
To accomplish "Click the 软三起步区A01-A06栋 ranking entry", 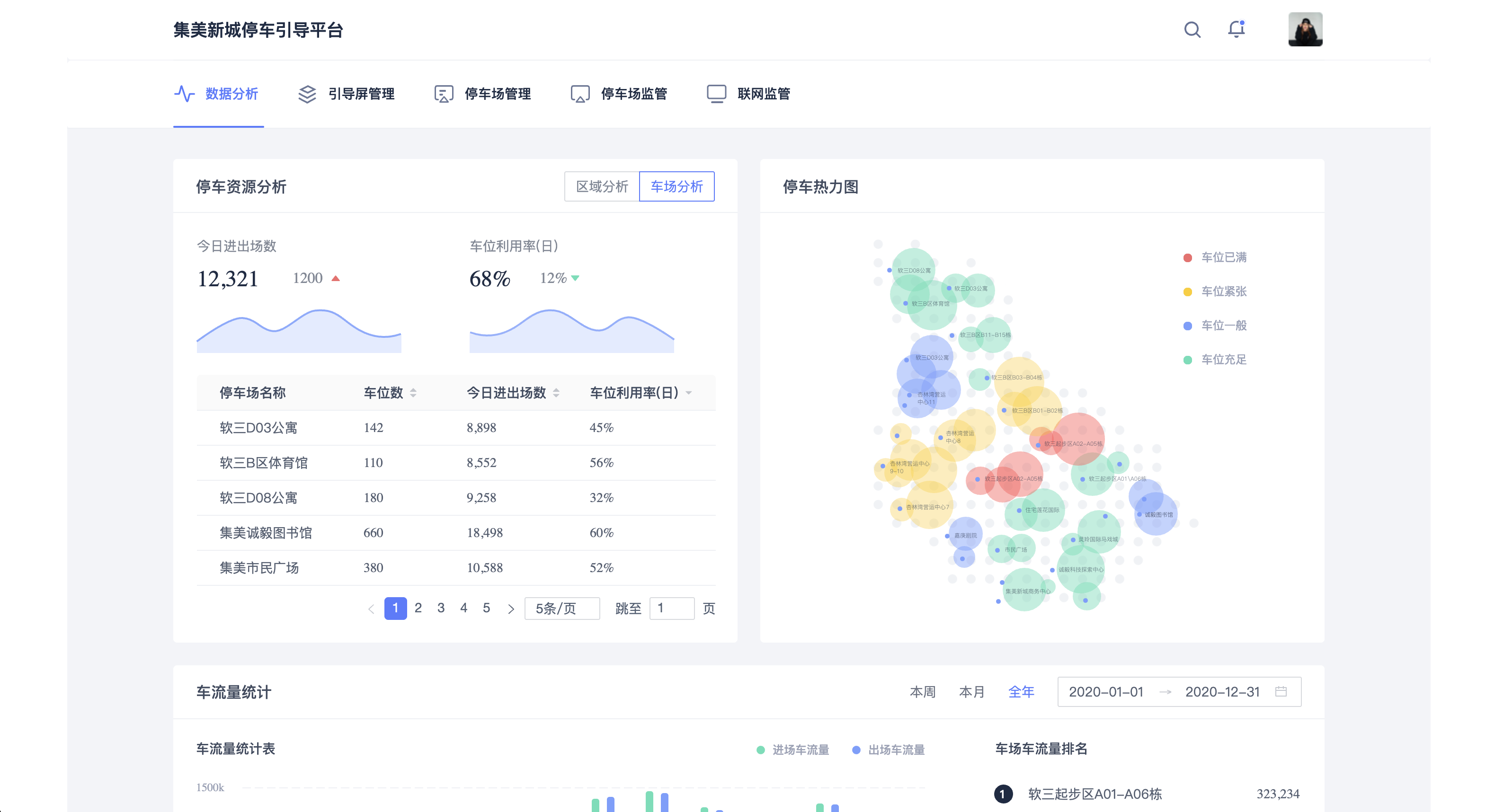I will pos(1148,794).
